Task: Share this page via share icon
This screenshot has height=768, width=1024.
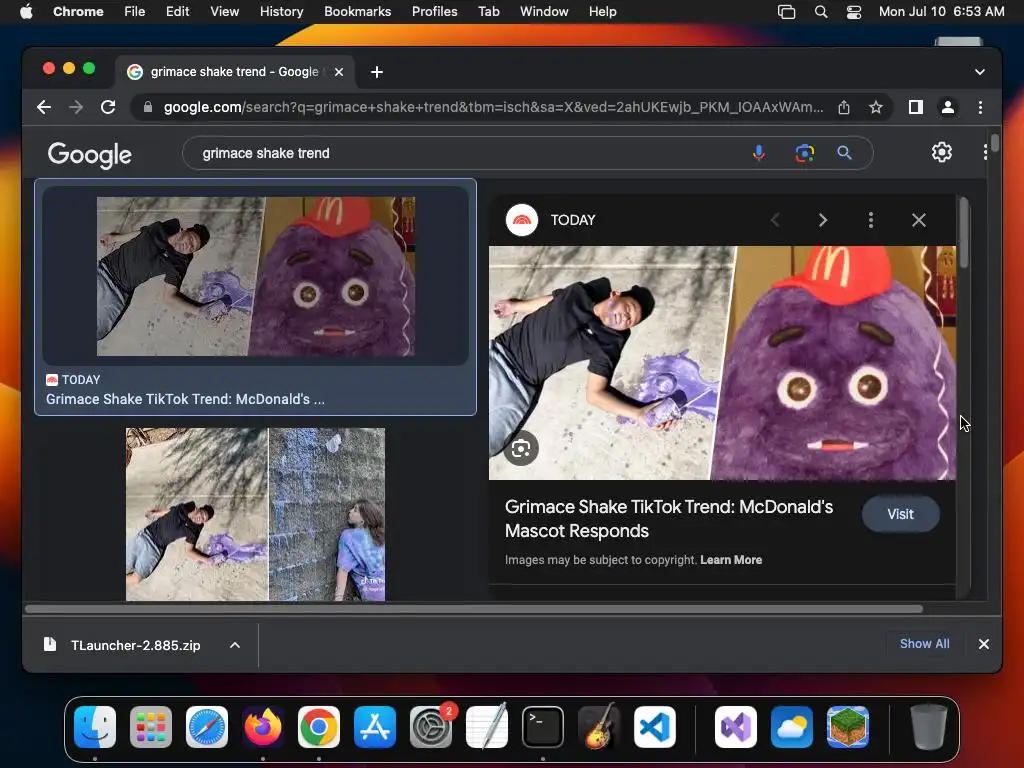Action: (x=844, y=107)
